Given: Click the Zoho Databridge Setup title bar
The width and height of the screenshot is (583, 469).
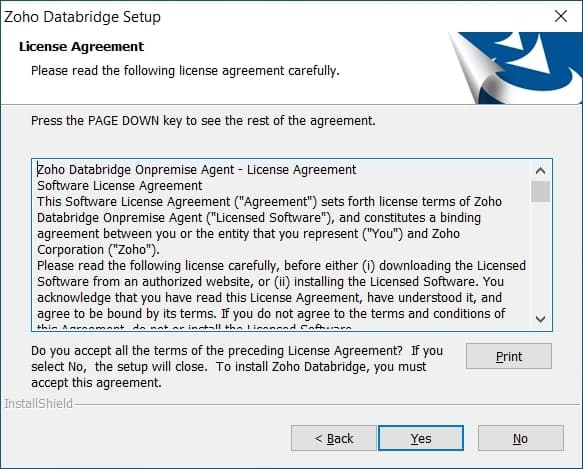Looking at the screenshot, I should 275,17.
